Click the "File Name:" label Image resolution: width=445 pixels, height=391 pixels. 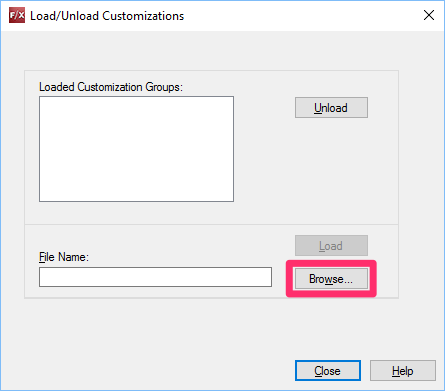[x=64, y=257]
